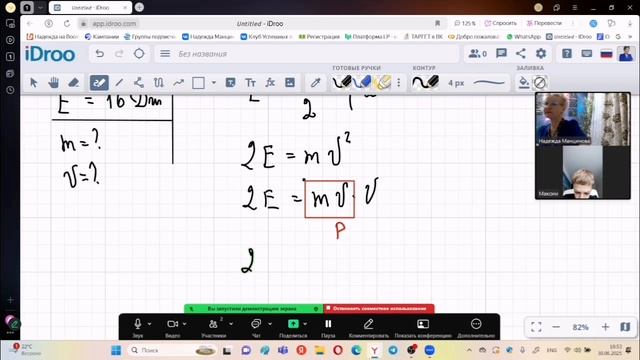The height and width of the screenshot is (360, 640).
Task: Open the fill color bucket
Action: (x=524, y=83)
